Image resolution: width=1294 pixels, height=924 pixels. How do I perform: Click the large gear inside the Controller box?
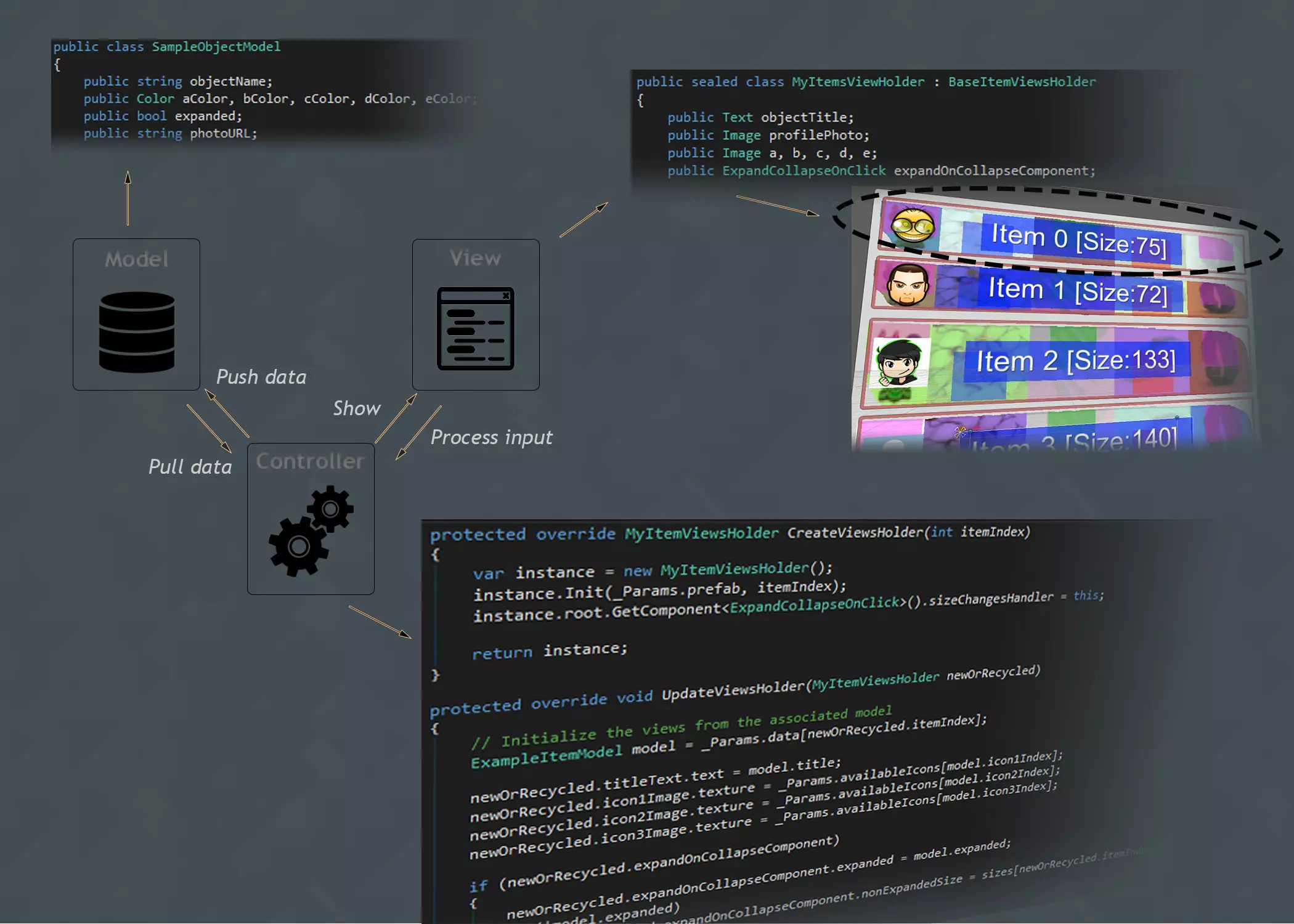(298, 548)
